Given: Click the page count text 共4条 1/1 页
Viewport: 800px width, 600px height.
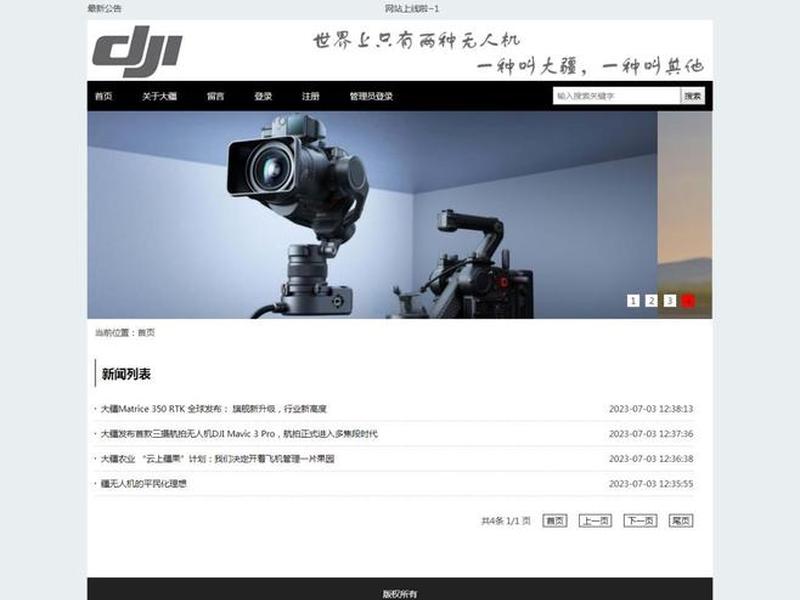Looking at the screenshot, I should point(506,521).
